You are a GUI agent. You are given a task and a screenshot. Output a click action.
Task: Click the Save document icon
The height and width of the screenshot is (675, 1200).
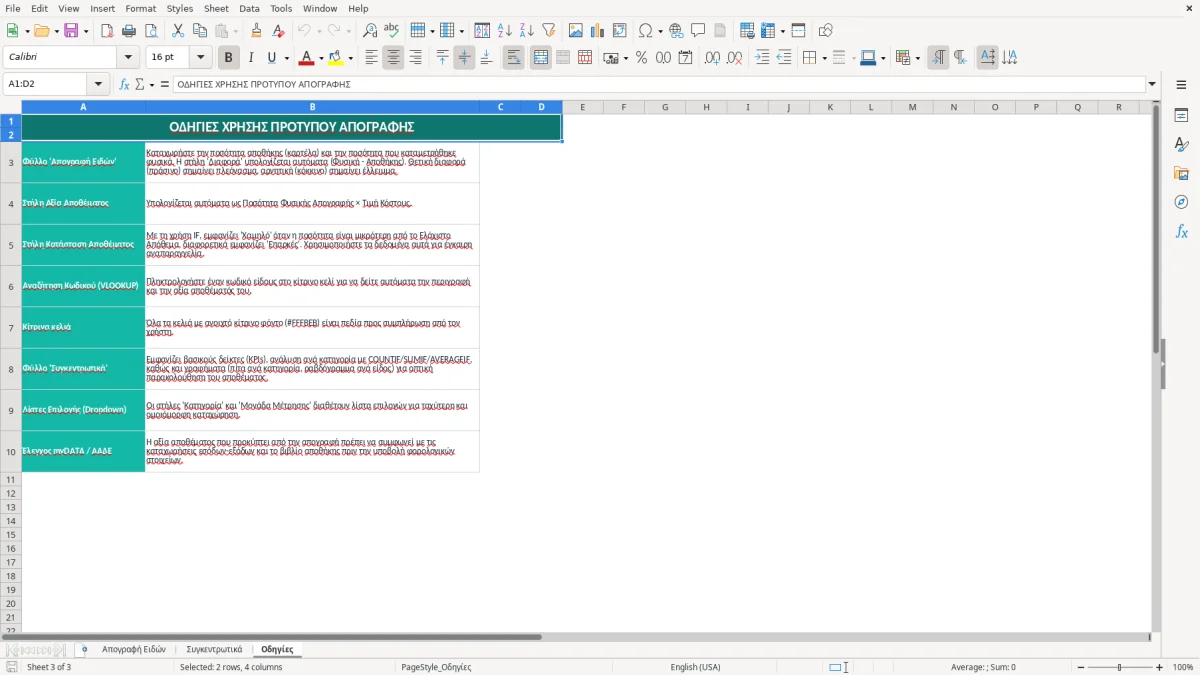(71, 31)
